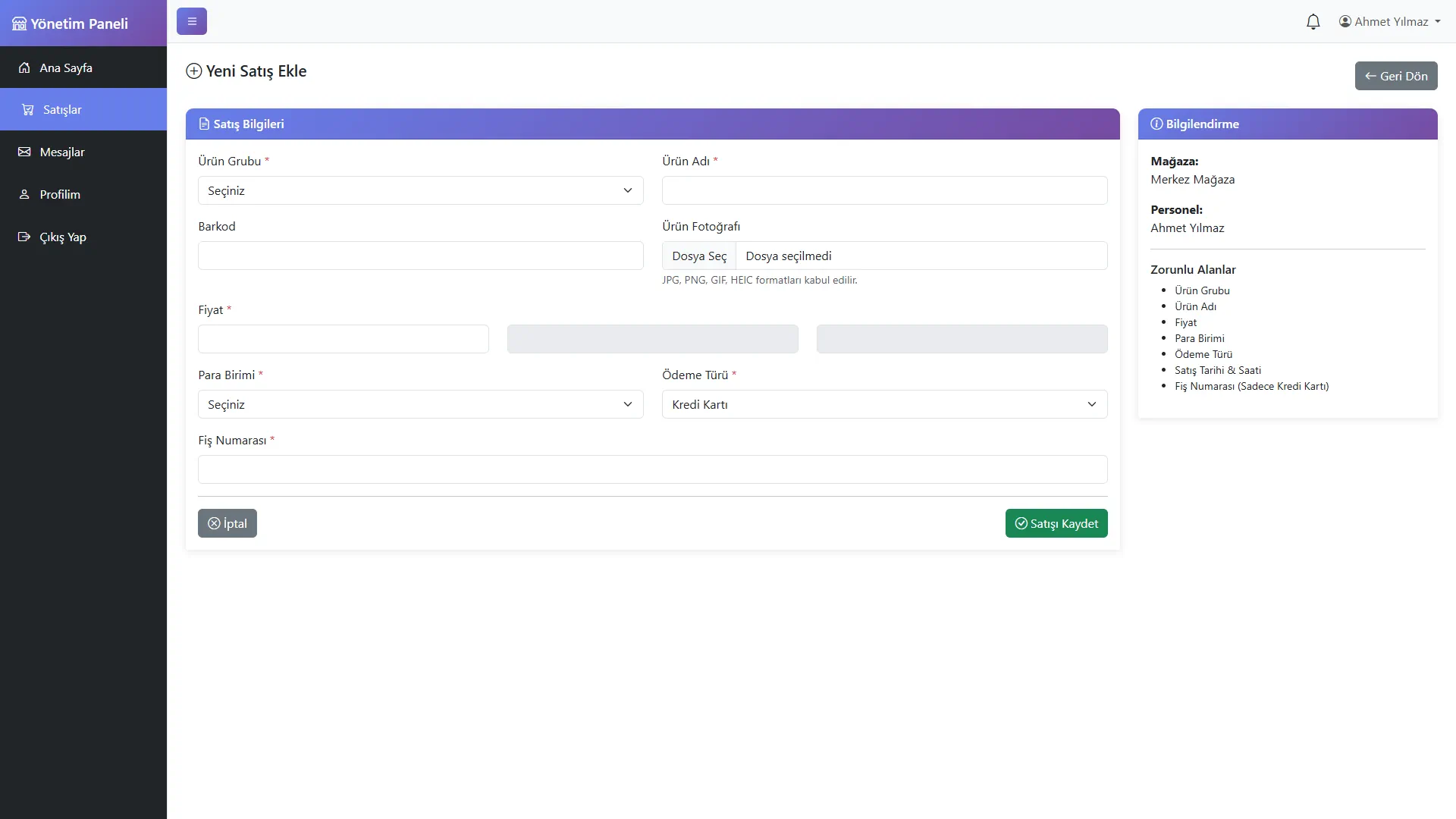Click the plus-circle icon beside Yeni Satış Ekle

coord(194,71)
